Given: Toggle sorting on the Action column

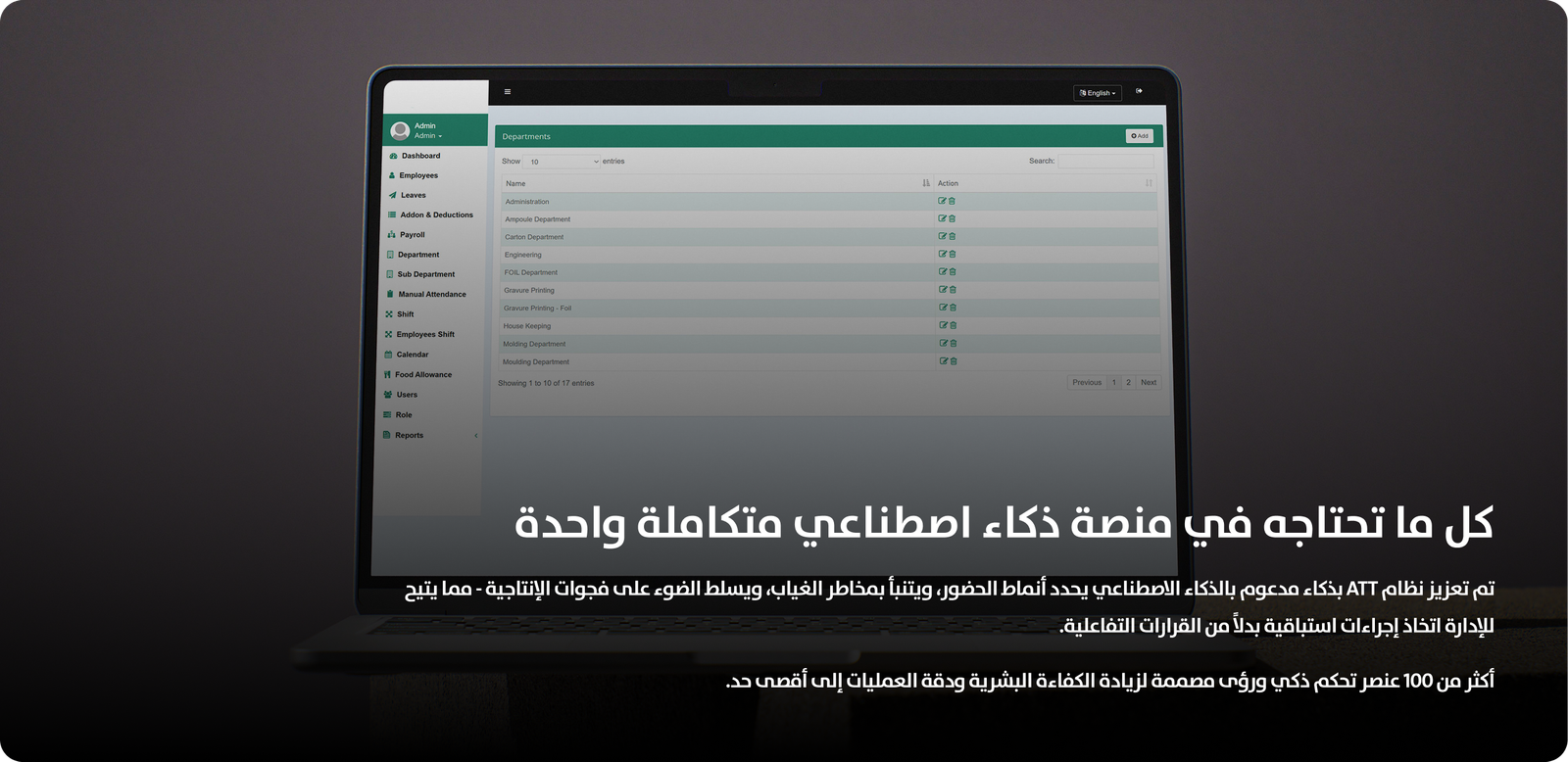Looking at the screenshot, I should click(1149, 183).
